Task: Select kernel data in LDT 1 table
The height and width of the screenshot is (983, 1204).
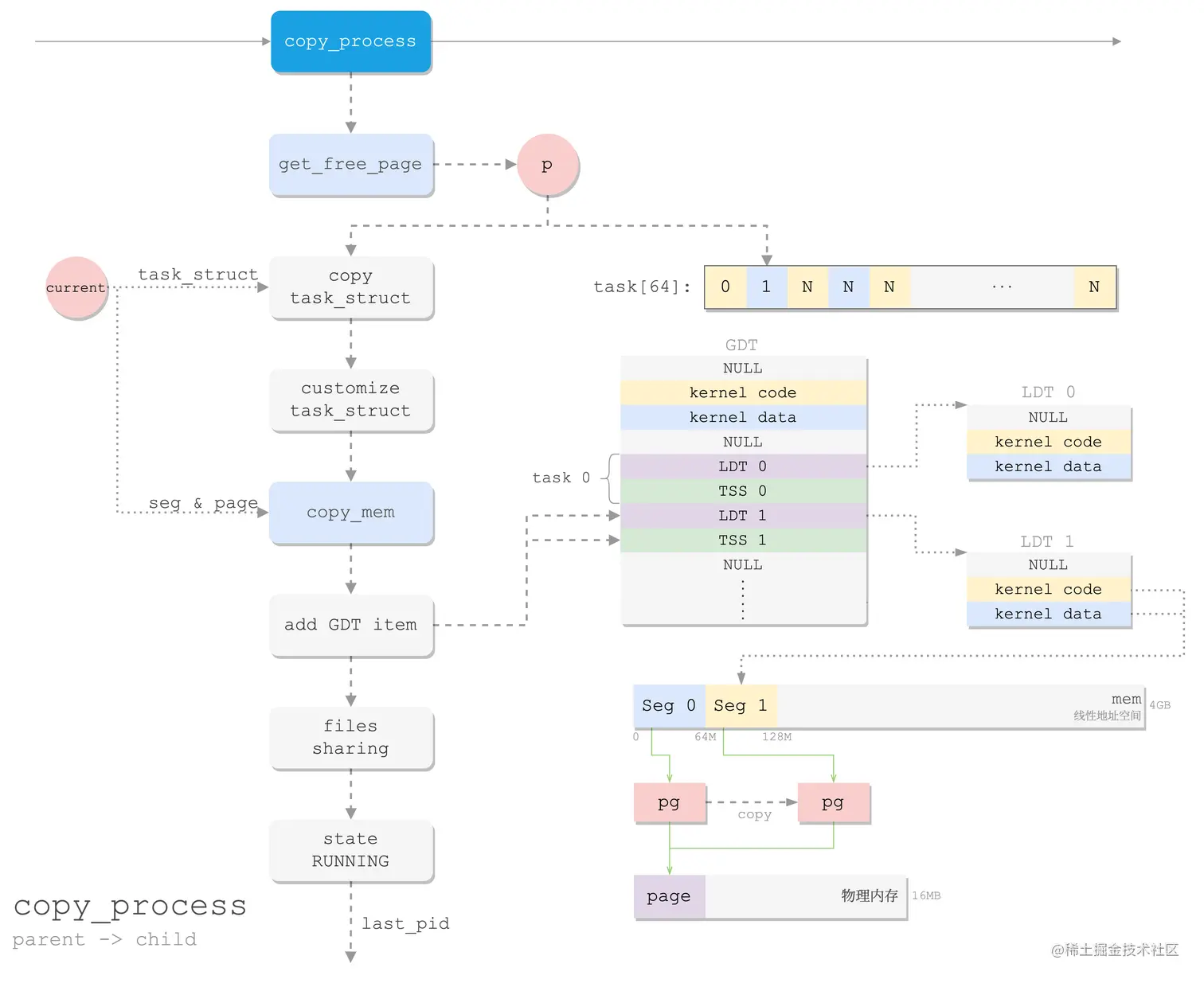Action: (1049, 614)
